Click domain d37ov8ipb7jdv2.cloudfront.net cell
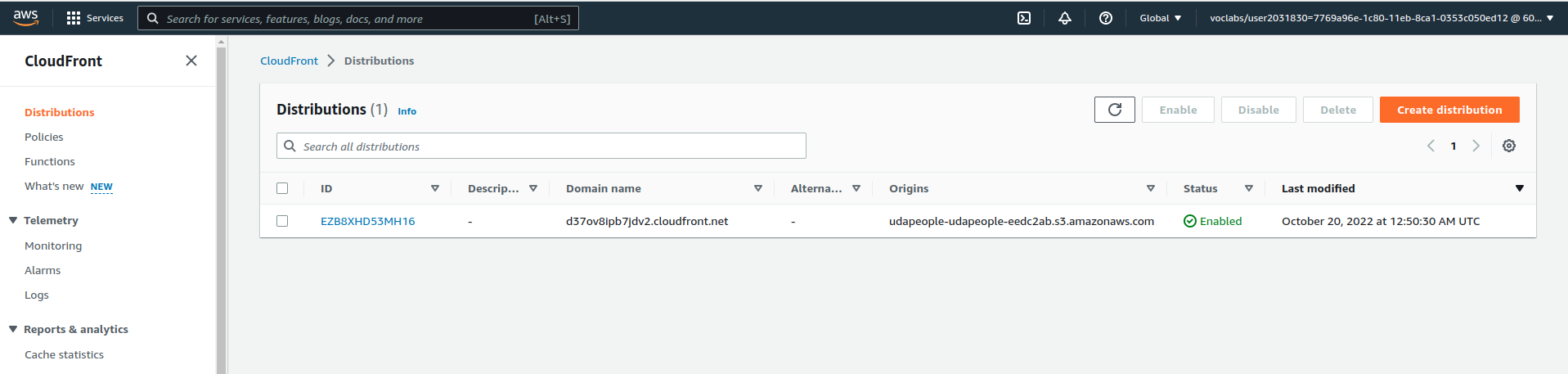The height and width of the screenshot is (374, 1568). (x=647, y=221)
